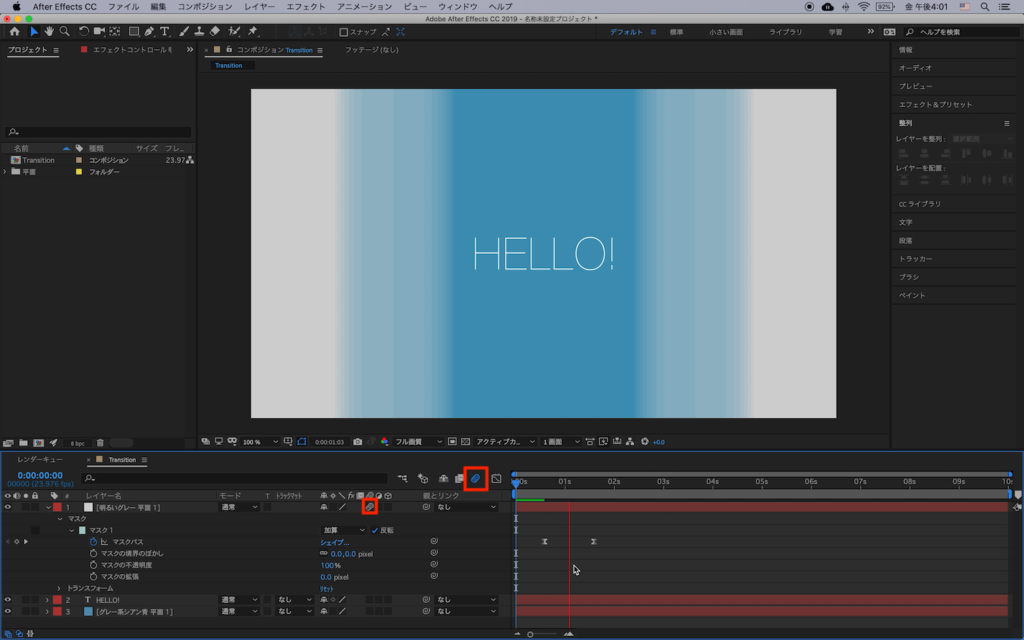Enable the スナップ checkbox

click(x=344, y=32)
